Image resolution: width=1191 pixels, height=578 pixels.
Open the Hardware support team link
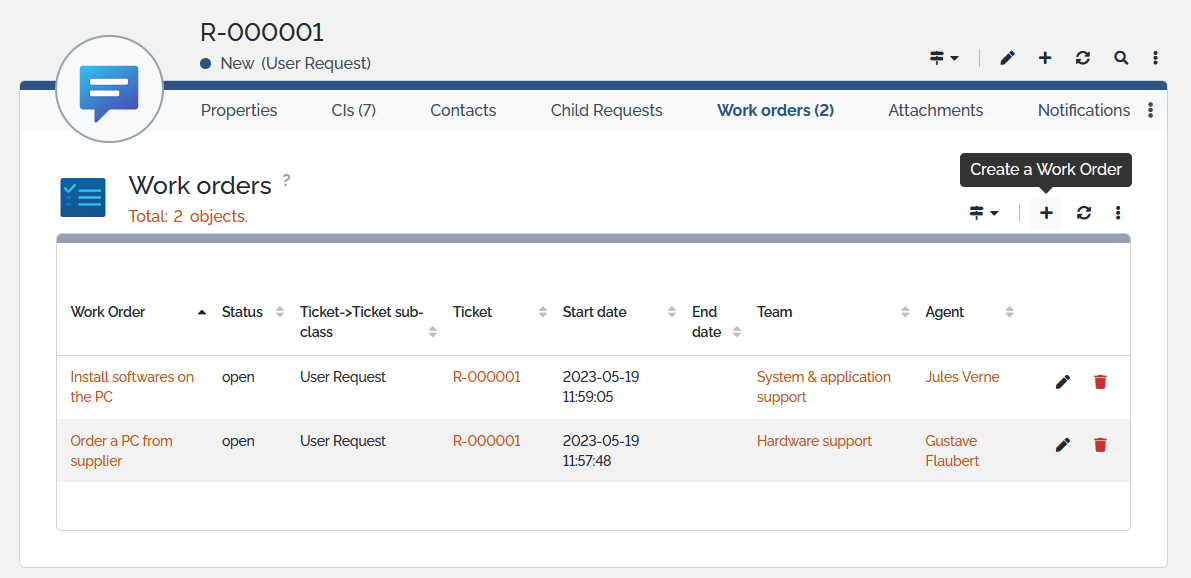(x=814, y=441)
